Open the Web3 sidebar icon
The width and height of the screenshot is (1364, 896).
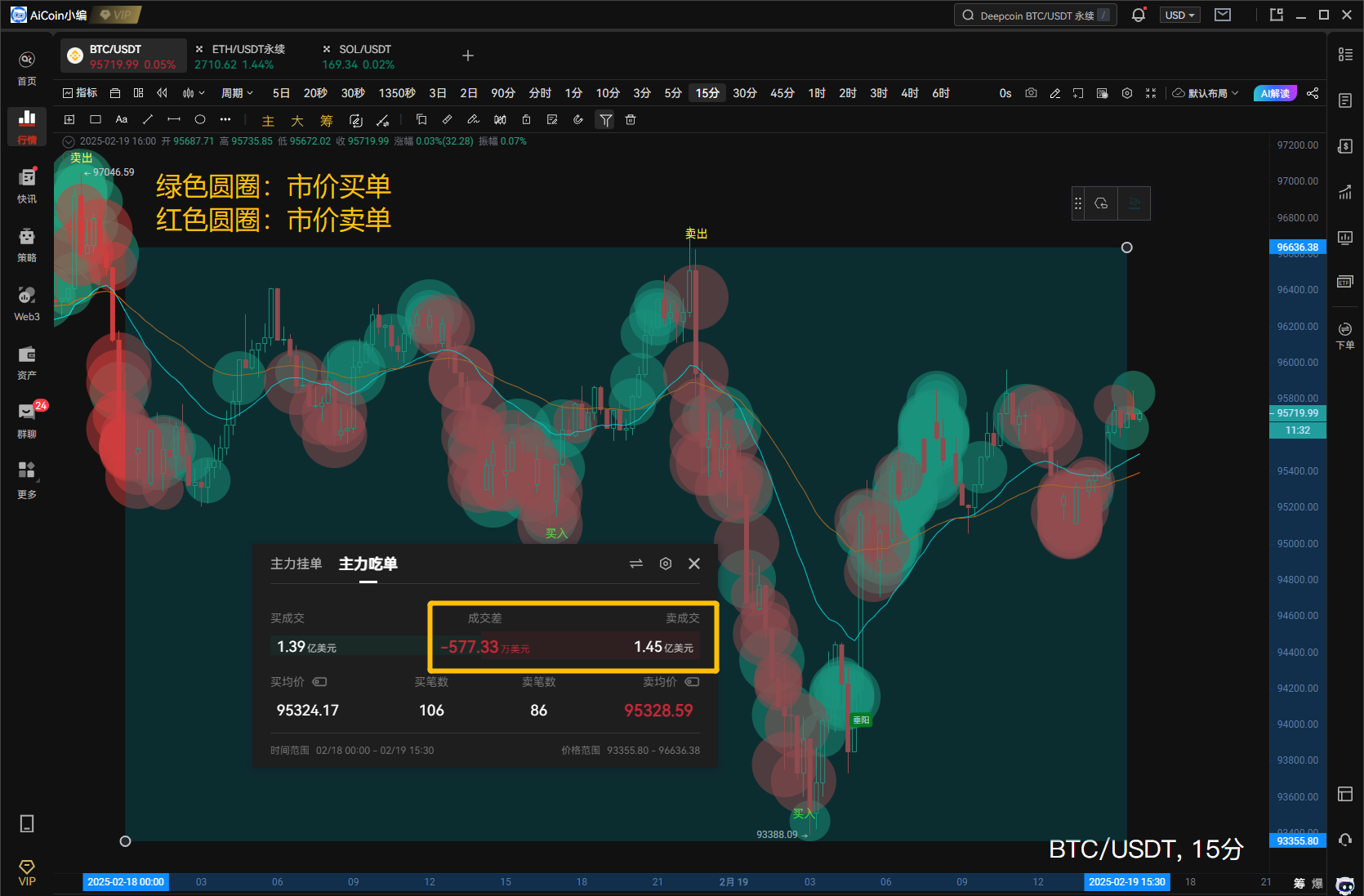27,304
